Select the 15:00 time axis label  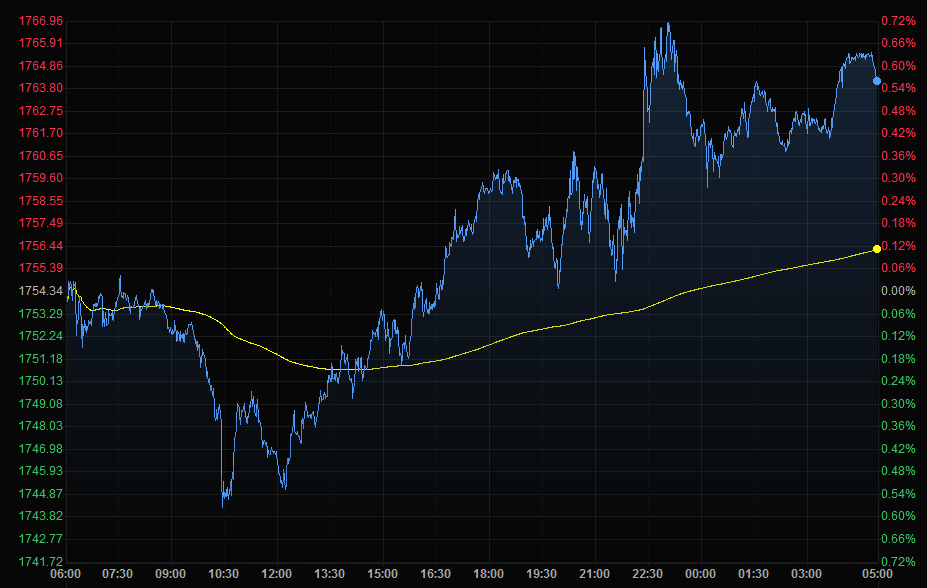click(x=382, y=574)
